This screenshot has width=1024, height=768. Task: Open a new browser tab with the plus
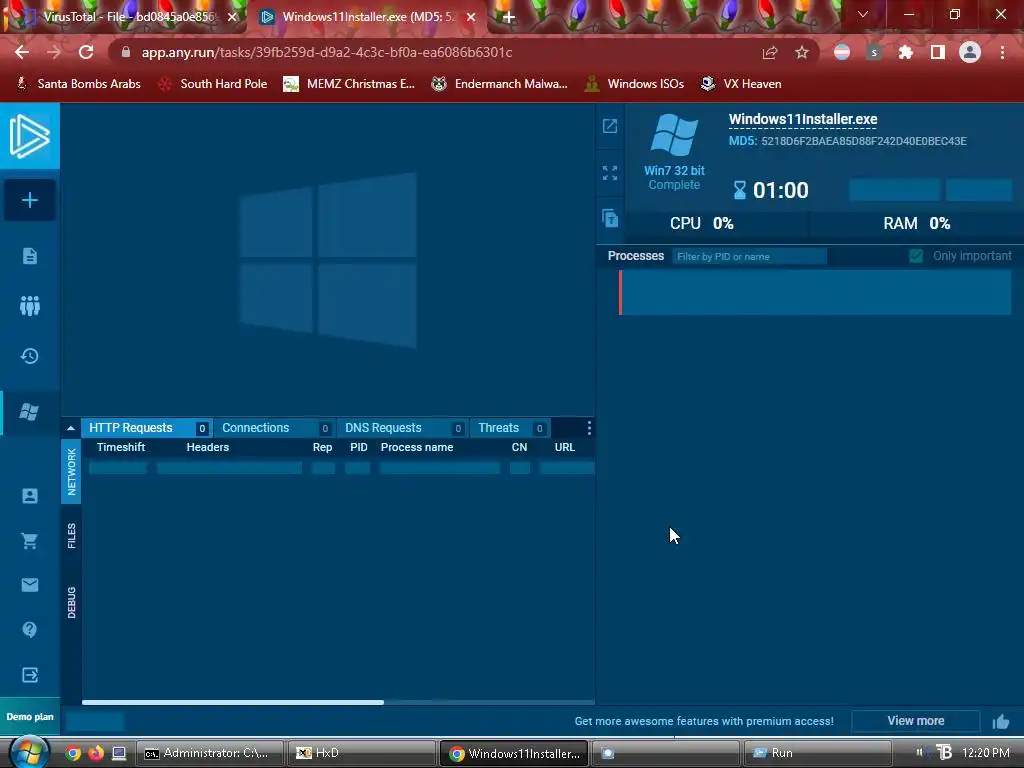509,18
